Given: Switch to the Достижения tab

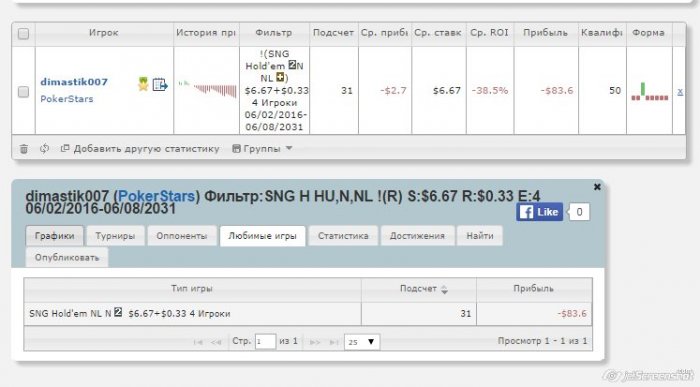Looking at the screenshot, I should point(417,236).
